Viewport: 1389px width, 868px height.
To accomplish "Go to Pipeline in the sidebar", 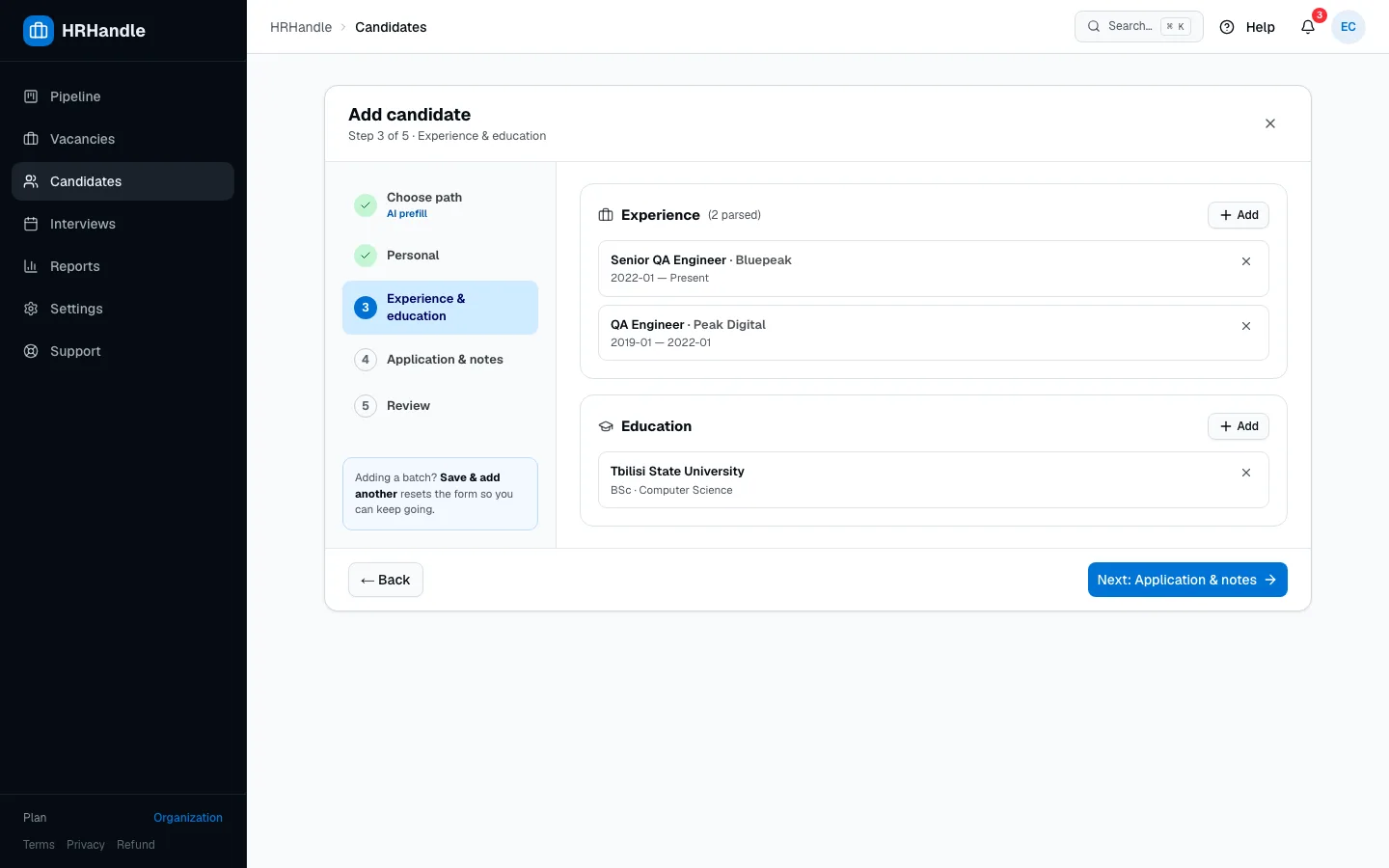I will pos(123,96).
